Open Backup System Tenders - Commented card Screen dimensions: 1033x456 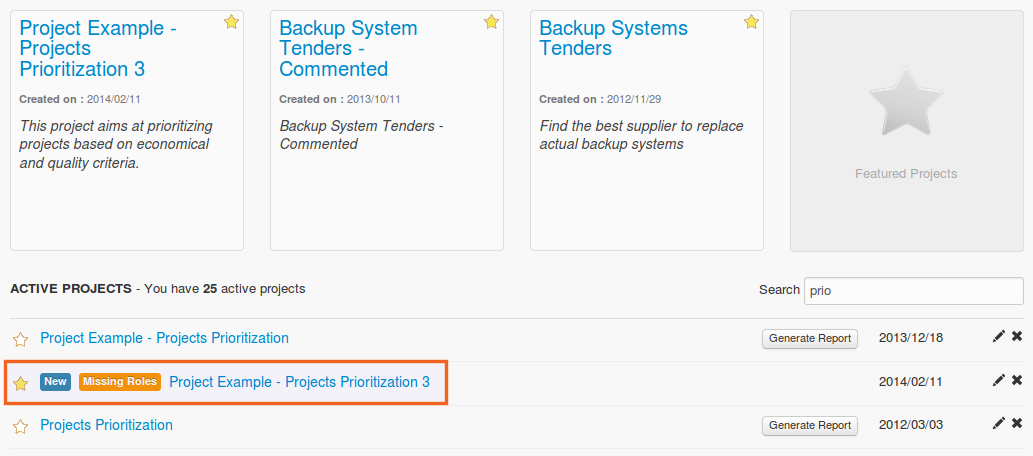(348, 48)
